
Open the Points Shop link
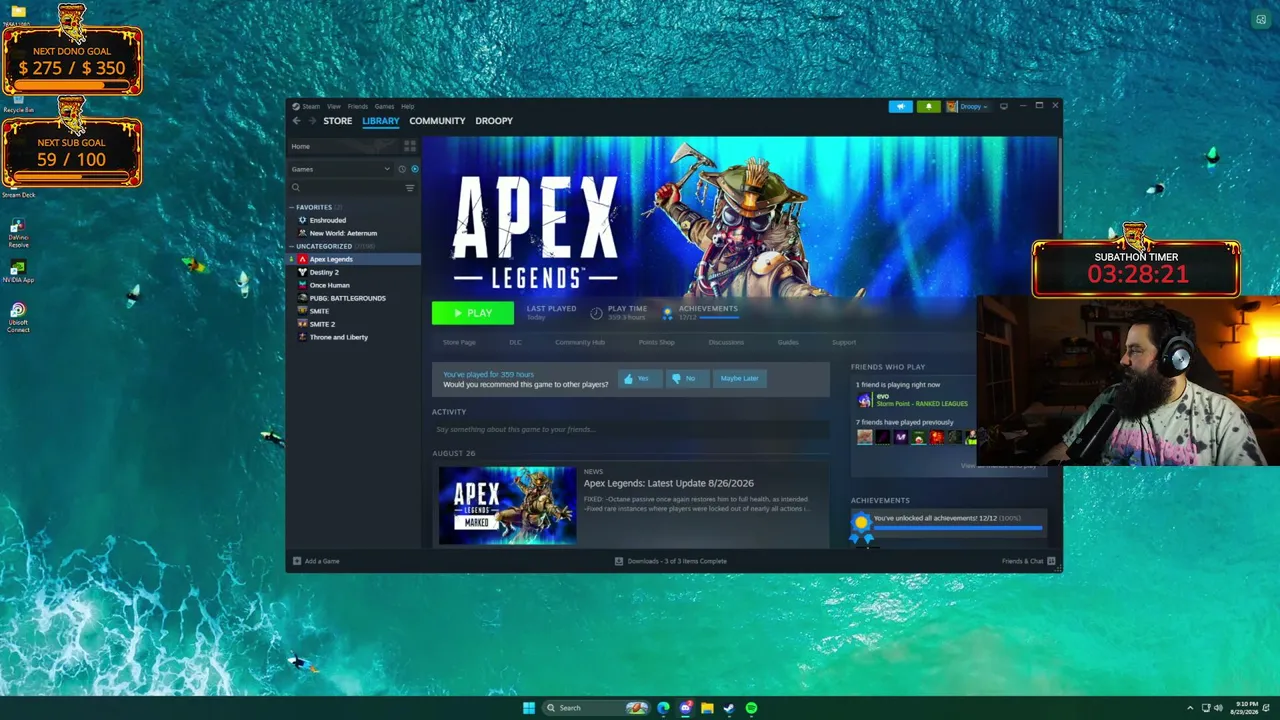click(657, 342)
